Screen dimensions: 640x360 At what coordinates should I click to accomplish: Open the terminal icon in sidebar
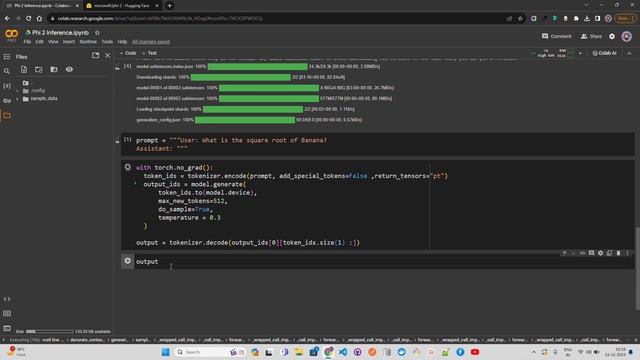coord(7,328)
